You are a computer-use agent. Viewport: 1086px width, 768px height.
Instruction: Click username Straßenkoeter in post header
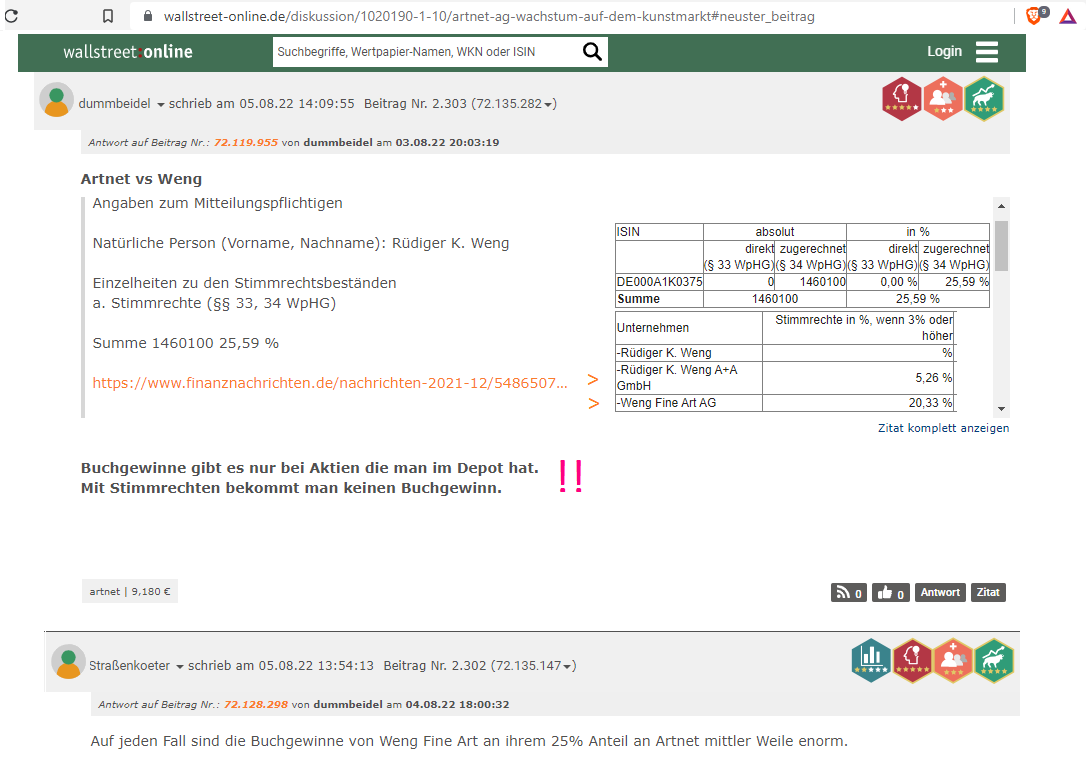pyautogui.click(x=130, y=666)
